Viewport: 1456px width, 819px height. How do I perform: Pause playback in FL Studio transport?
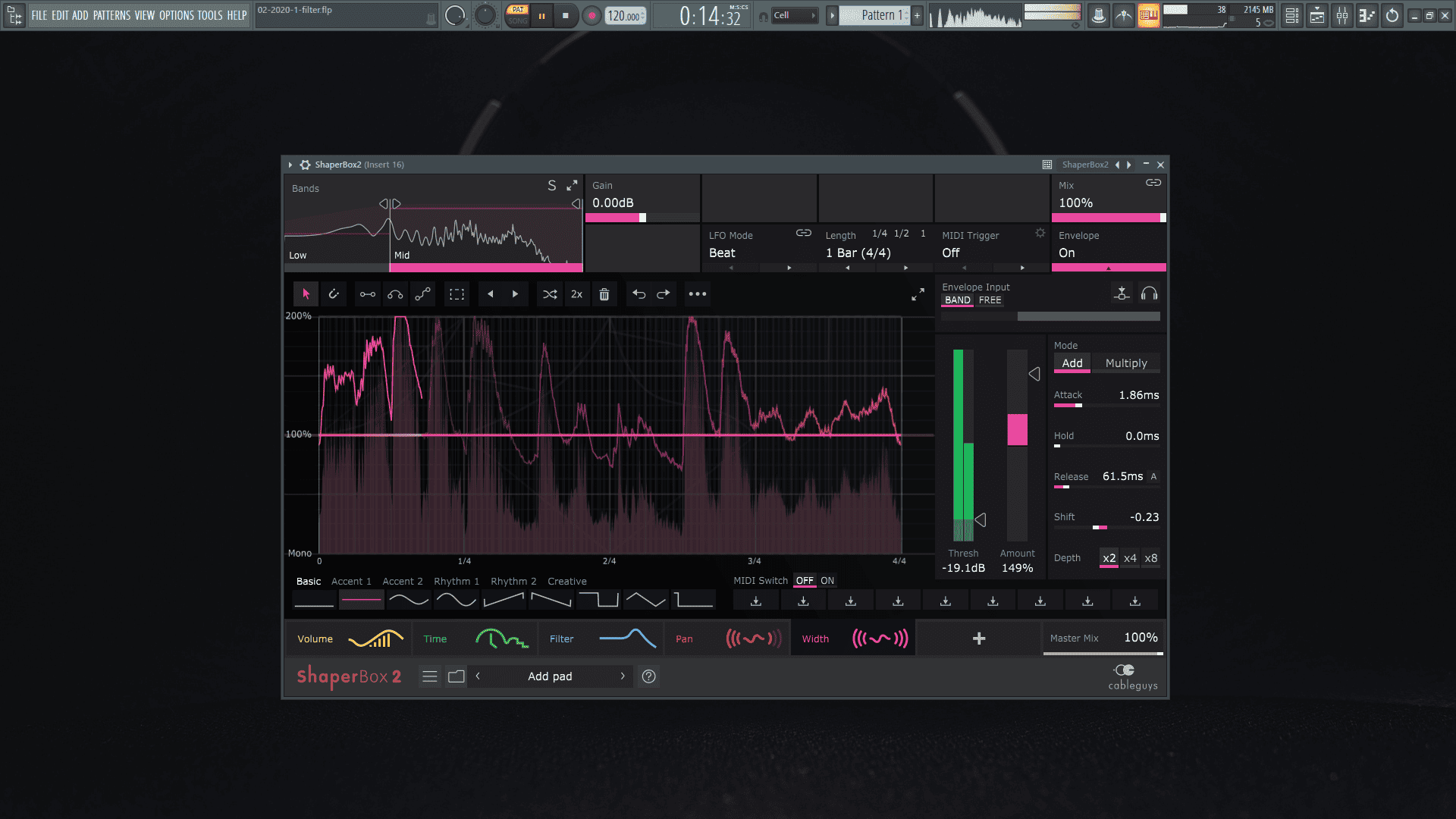[541, 16]
